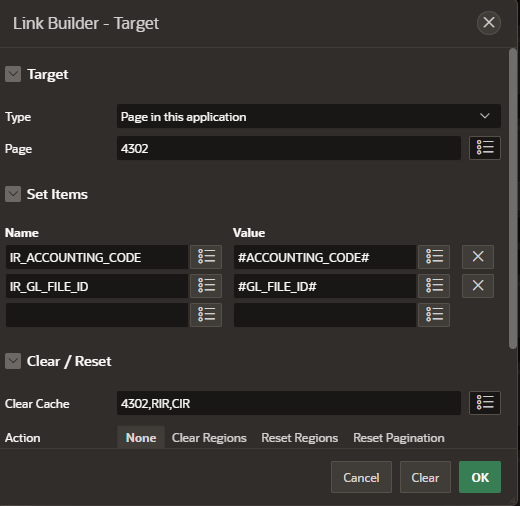Screen dimensions: 520x506
Task: Confirm the link with OK
Action: tap(480, 477)
